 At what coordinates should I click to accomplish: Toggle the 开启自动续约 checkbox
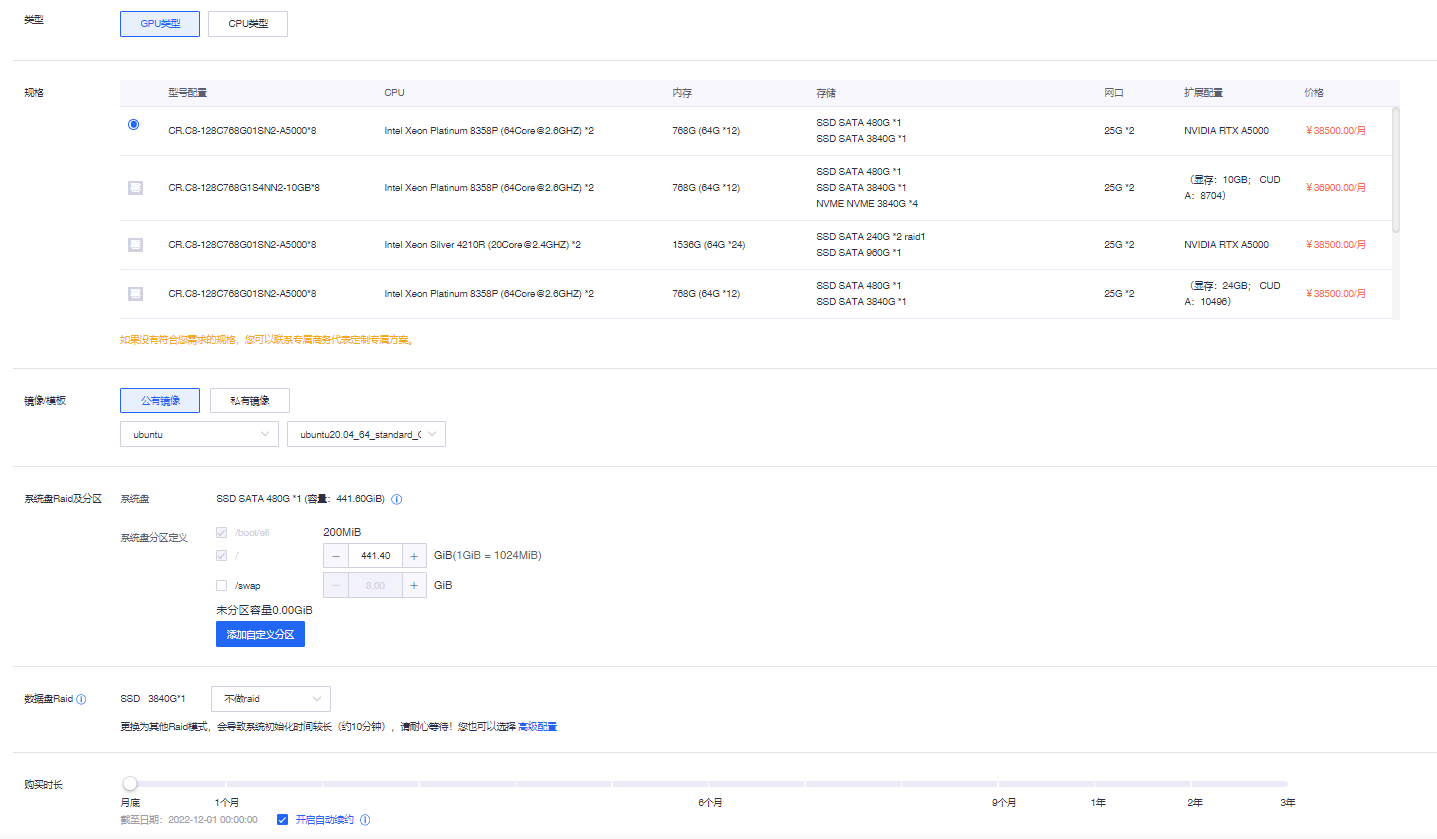coord(282,820)
